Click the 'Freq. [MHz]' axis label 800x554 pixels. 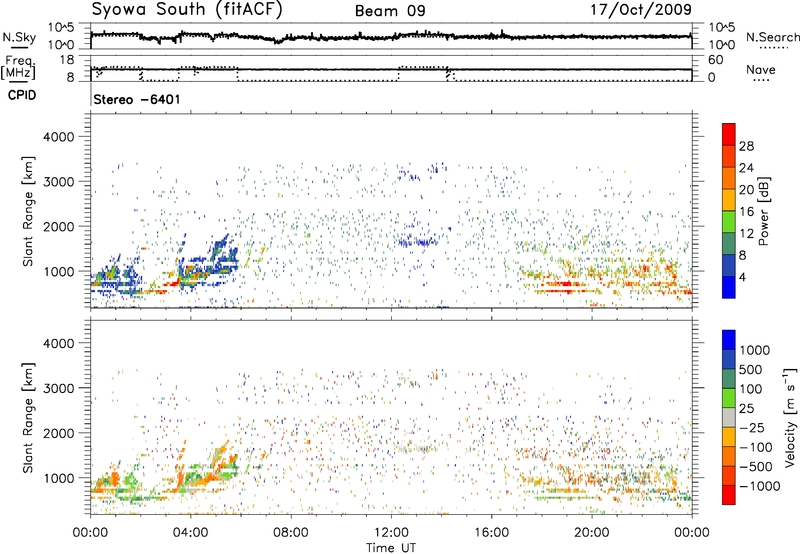point(18,67)
